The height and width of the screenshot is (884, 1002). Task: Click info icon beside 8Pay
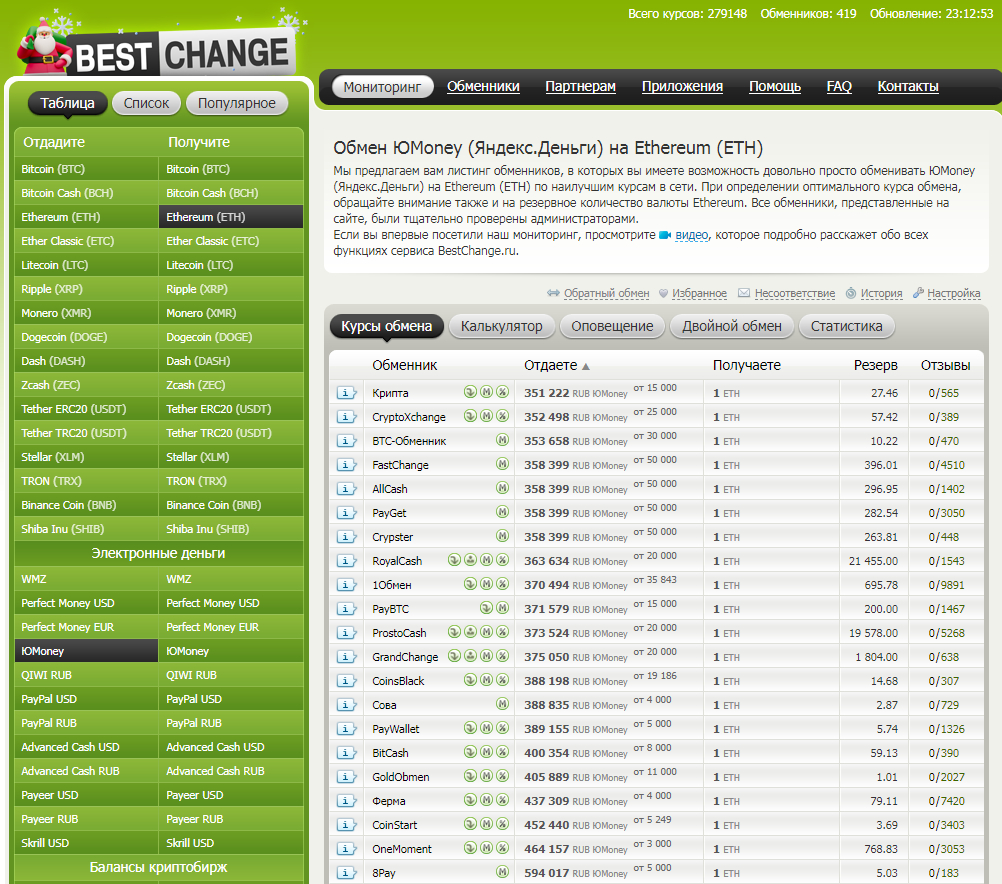[346, 872]
